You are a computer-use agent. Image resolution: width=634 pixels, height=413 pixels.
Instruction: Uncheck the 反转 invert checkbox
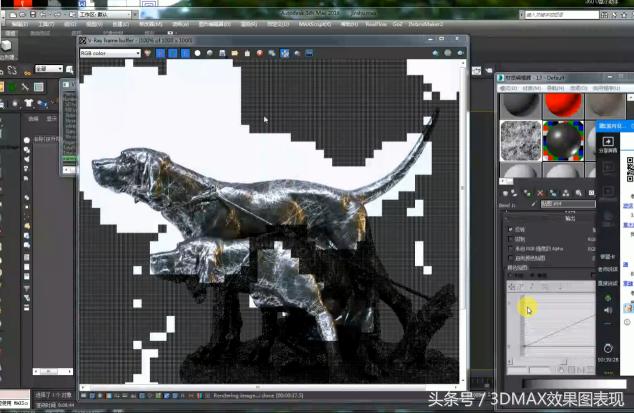click(510, 229)
